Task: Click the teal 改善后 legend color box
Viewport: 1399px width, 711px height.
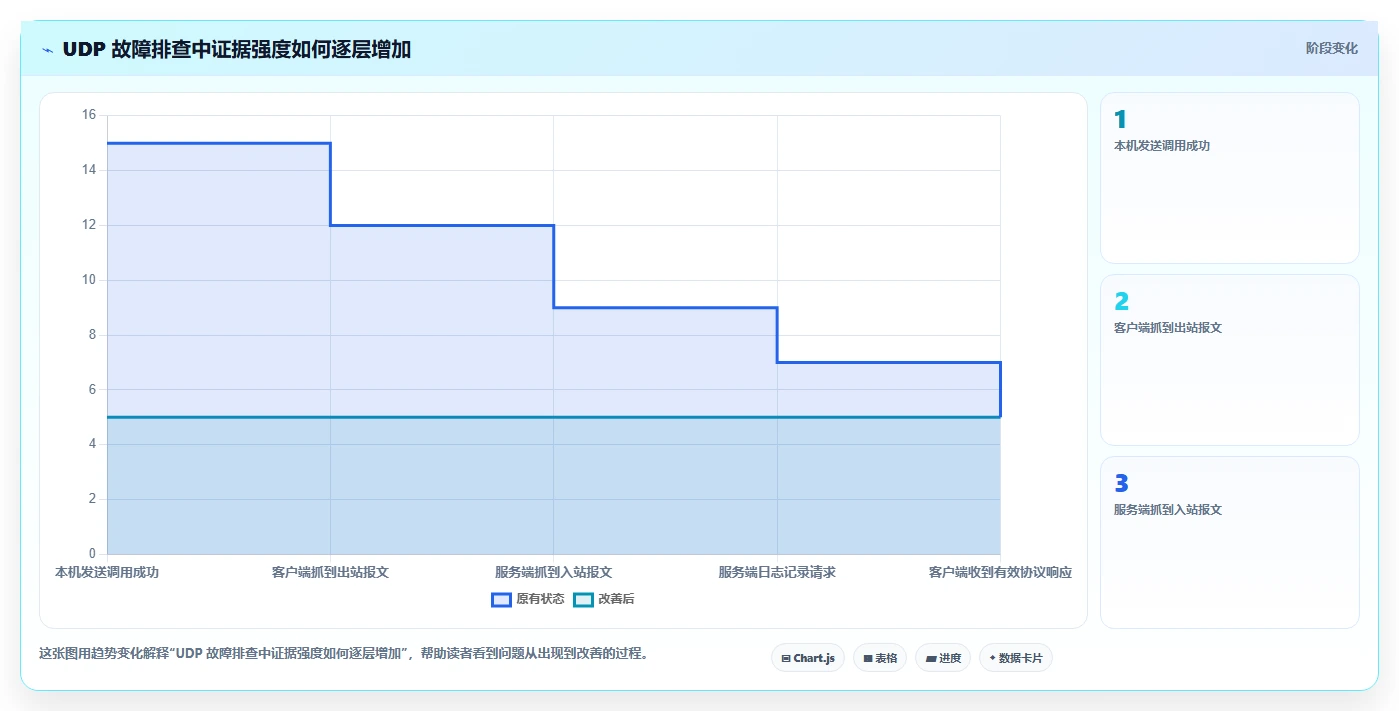Action: coord(583,599)
